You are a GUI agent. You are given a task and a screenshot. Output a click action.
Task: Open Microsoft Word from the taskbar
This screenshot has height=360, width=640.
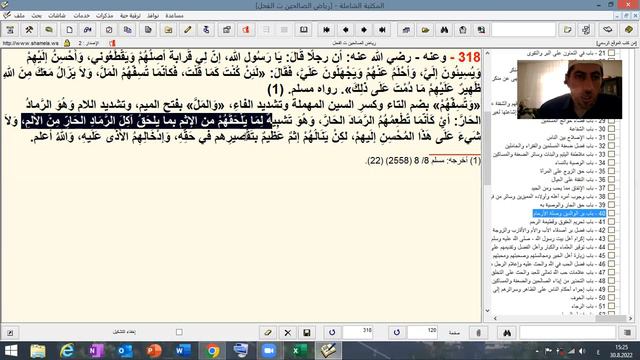point(183,351)
